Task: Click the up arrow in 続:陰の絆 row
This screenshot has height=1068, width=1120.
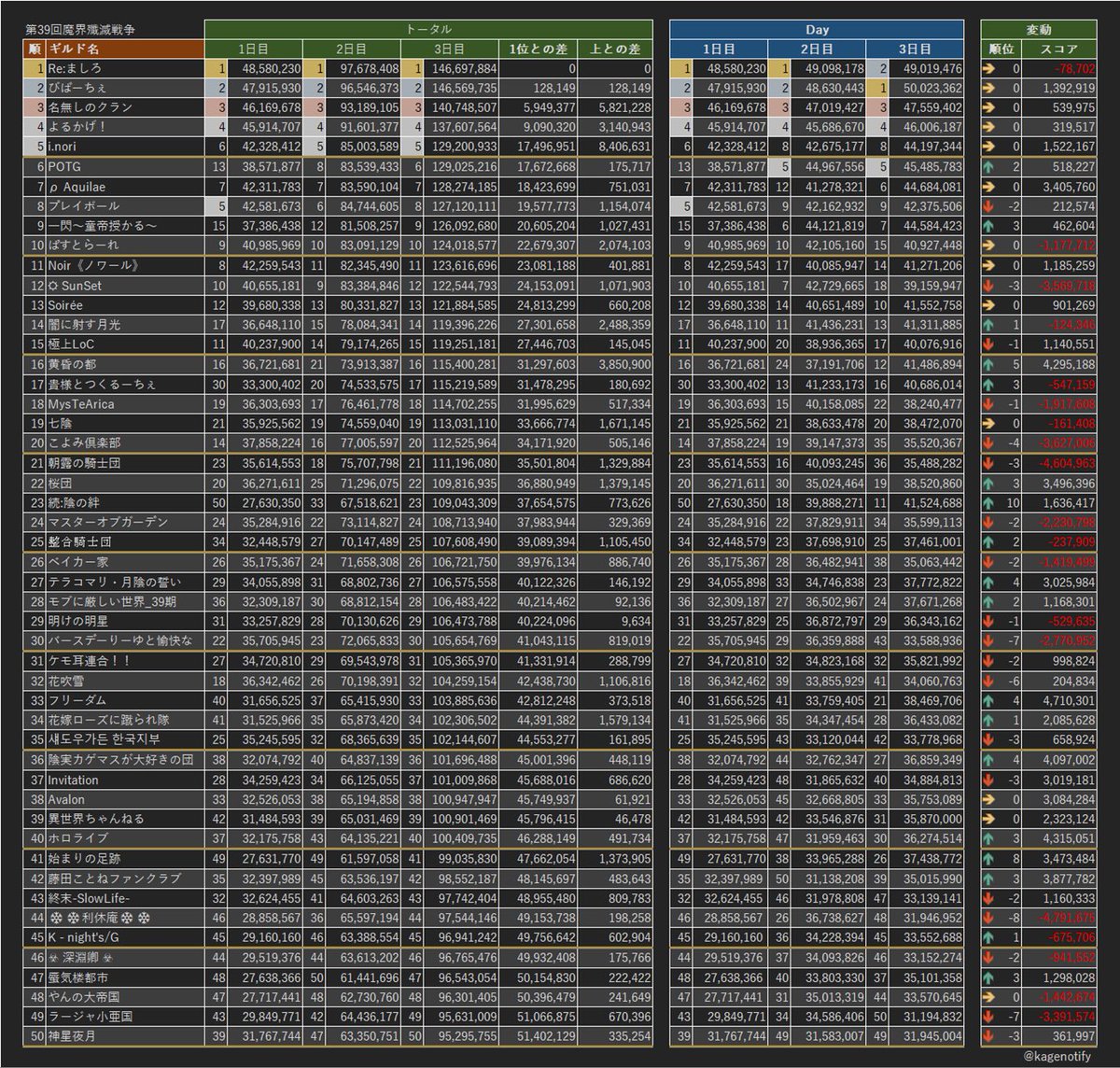Action: point(989,501)
